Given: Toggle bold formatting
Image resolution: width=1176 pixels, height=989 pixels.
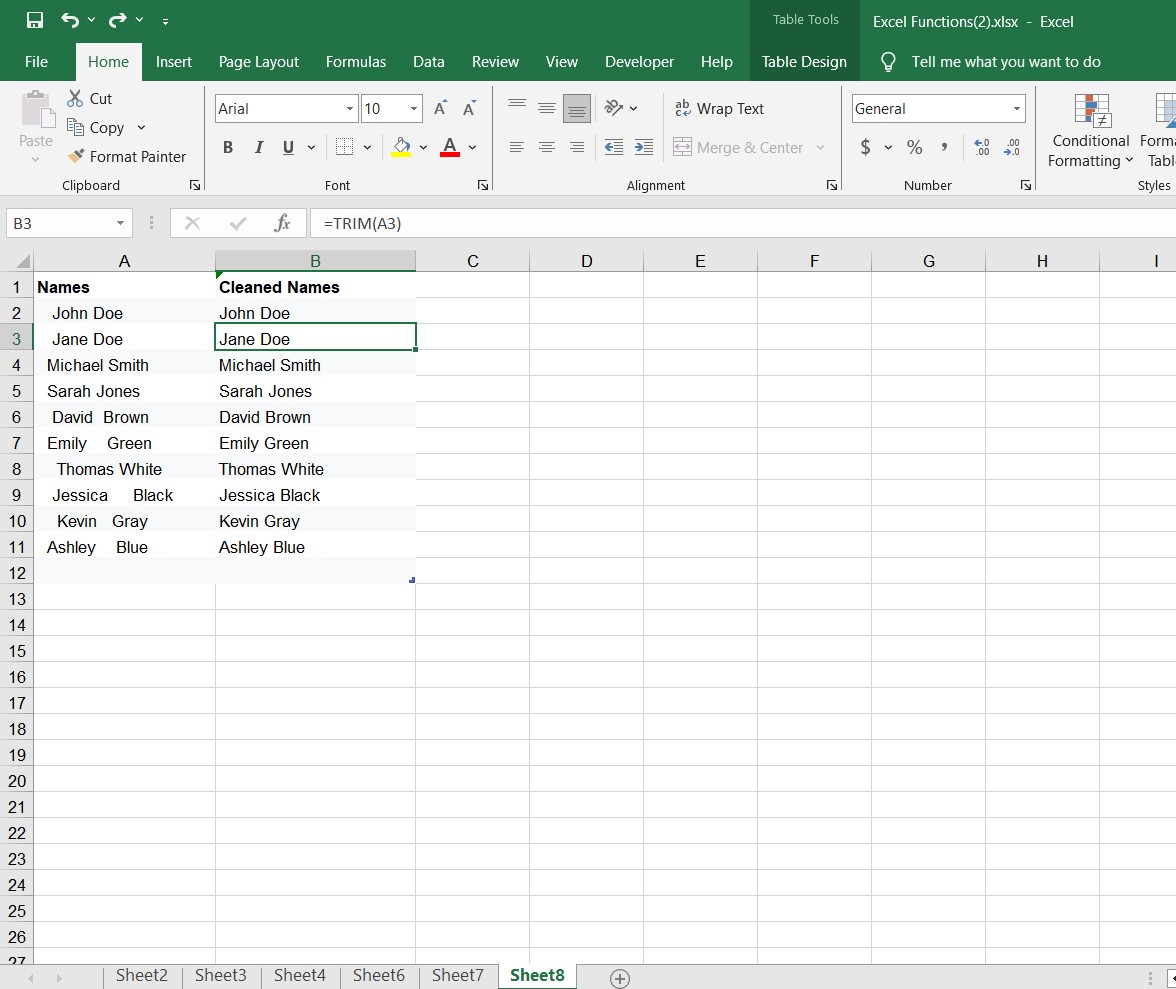Looking at the screenshot, I should tap(228, 147).
